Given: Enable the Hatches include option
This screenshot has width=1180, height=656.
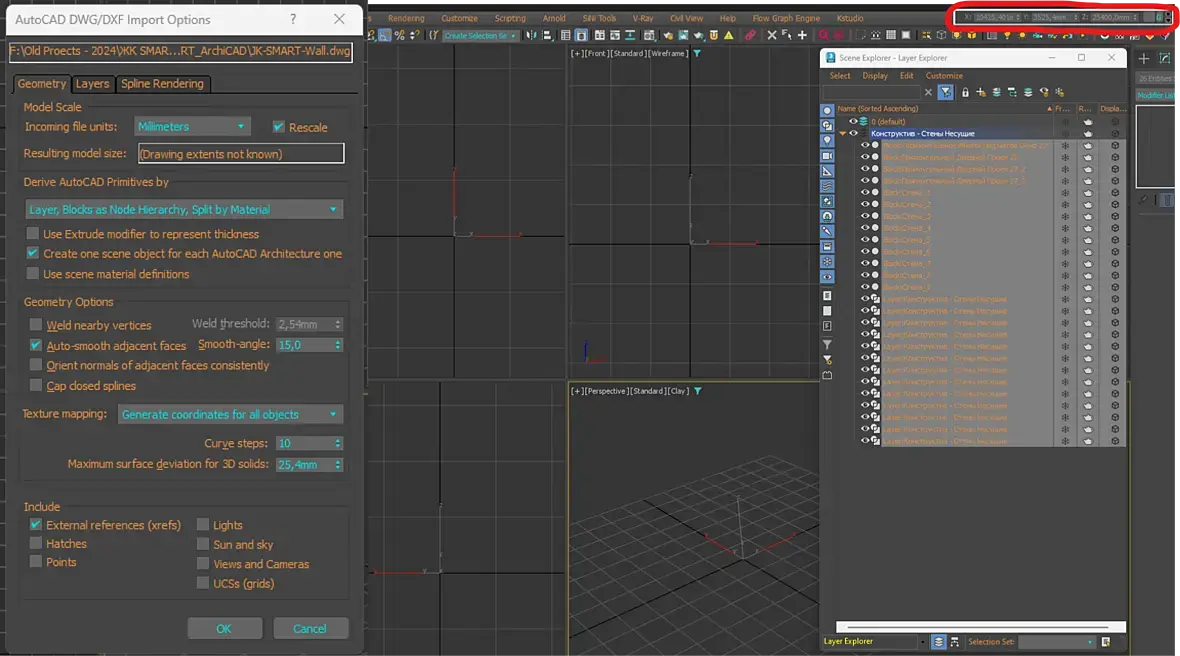Looking at the screenshot, I should pyautogui.click(x=36, y=544).
